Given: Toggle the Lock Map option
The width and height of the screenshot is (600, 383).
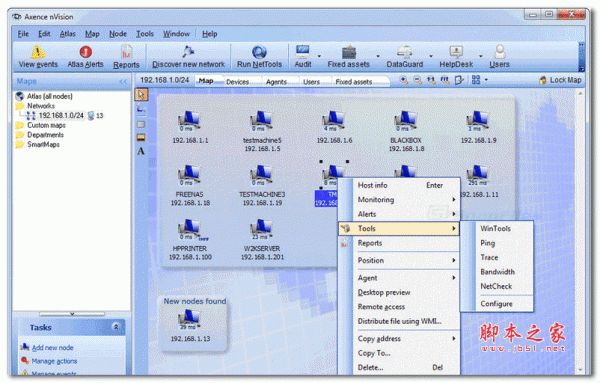Looking at the screenshot, I should 560,80.
